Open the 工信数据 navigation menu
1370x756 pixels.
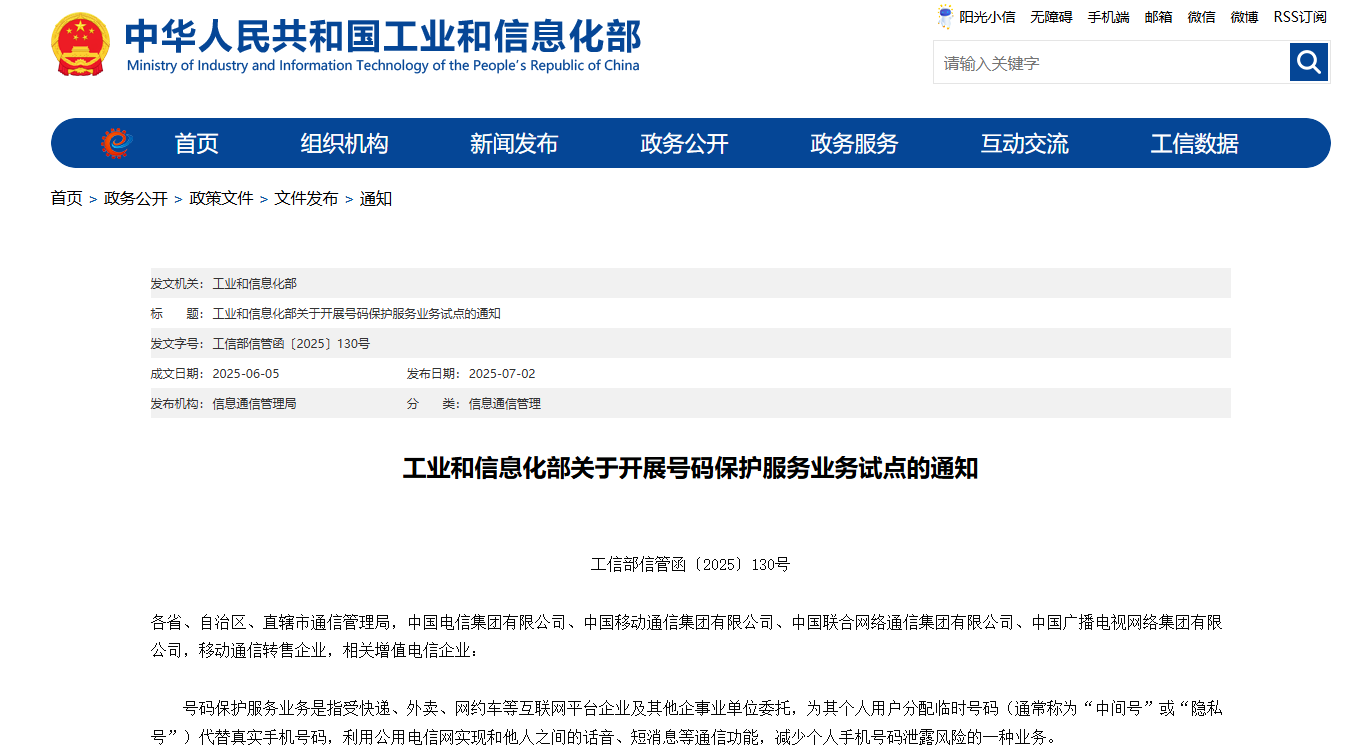(1194, 144)
